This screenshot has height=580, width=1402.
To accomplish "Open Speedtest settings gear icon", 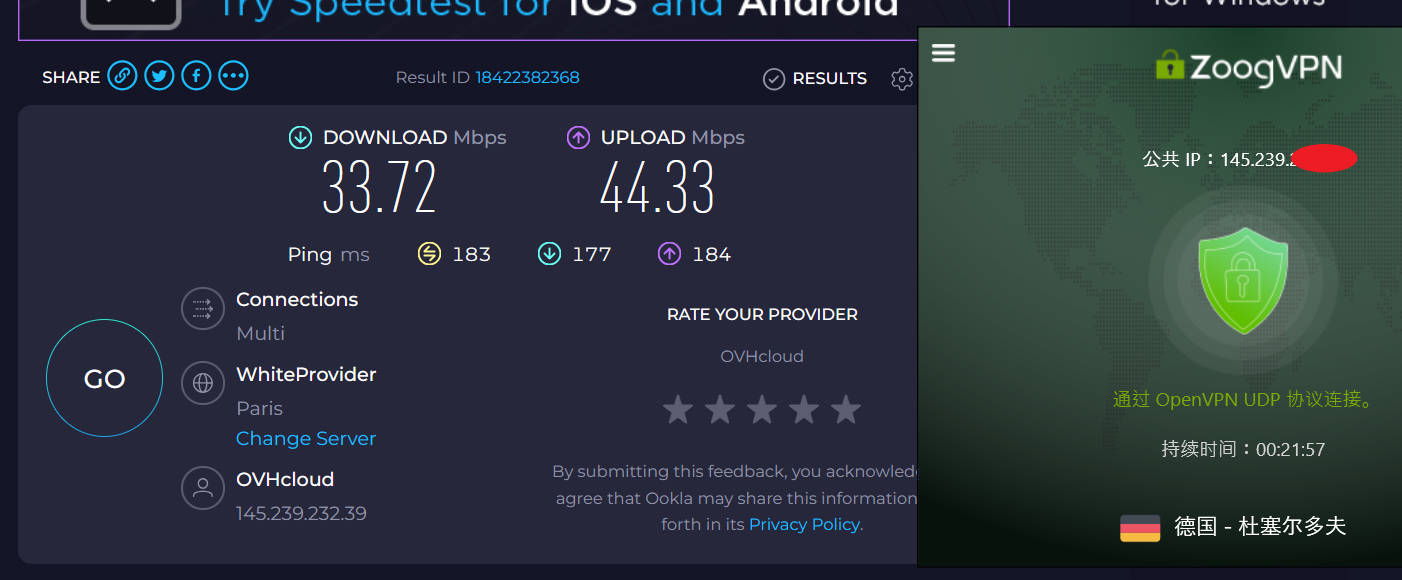I will point(902,79).
